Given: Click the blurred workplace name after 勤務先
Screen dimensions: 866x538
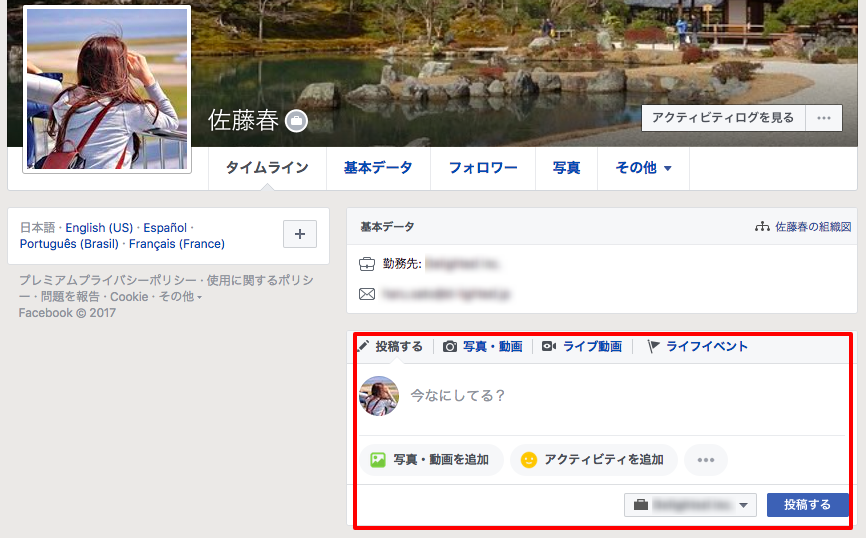Looking at the screenshot, I should coord(462,264).
